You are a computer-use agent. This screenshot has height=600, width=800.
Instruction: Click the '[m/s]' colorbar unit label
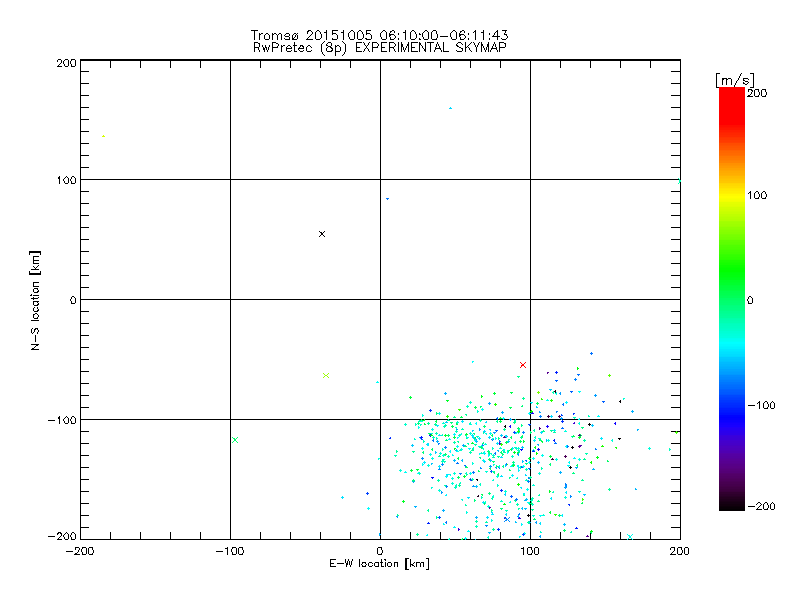click(x=735, y=80)
